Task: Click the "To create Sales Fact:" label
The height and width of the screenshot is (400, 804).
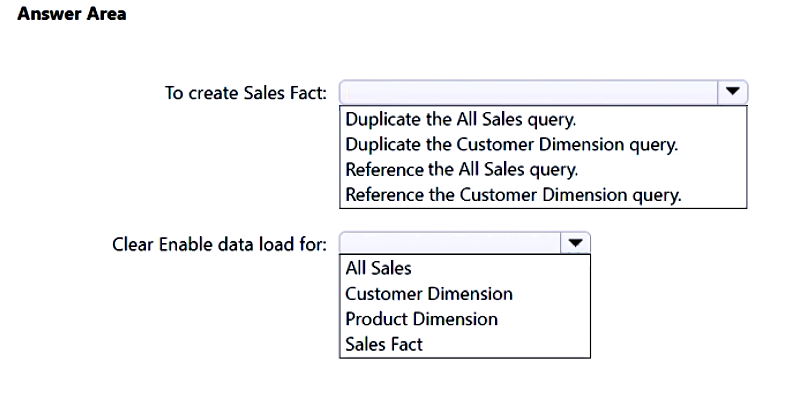Action: pyautogui.click(x=245, y=93)
